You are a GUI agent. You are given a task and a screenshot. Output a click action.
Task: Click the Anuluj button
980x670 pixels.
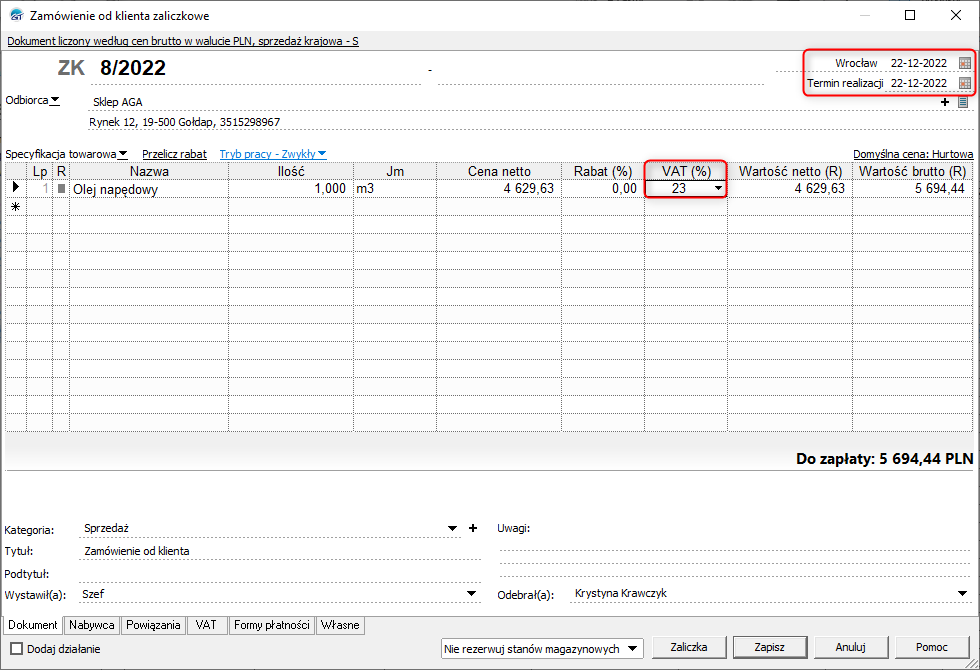pyautogui.click(x=851, y=648)
